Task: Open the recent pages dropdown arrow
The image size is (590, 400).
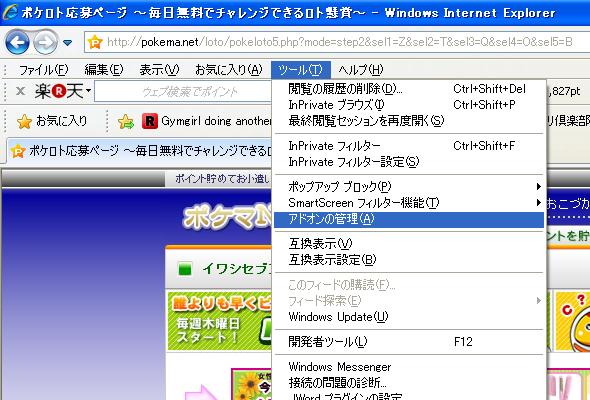Action: click(x=68, y=43)
